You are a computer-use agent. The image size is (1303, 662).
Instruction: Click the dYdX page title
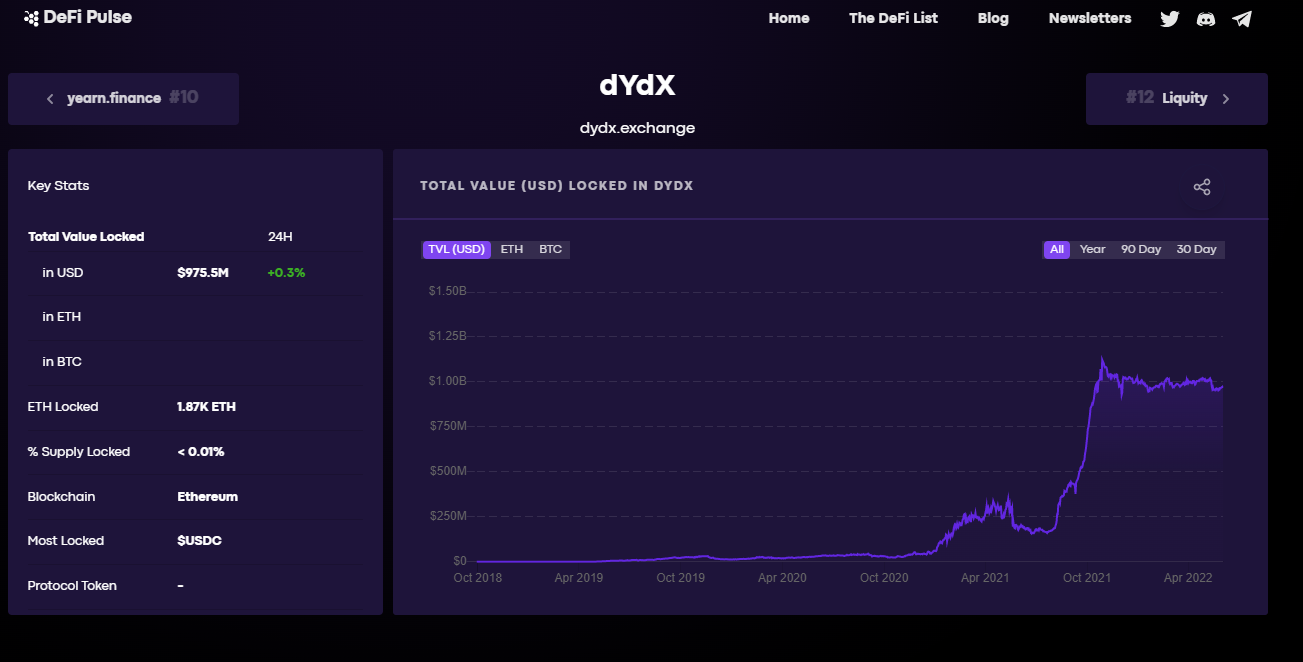click(637, 86)
